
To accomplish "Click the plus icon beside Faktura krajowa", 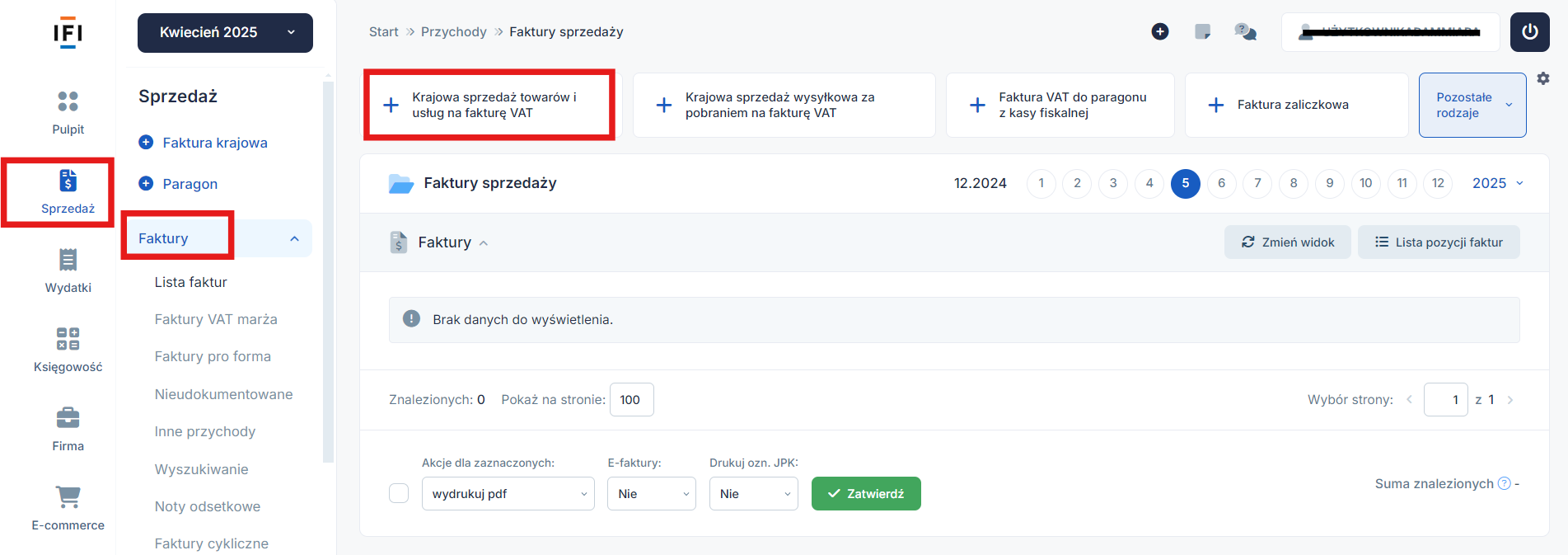I will click(146, 142).
